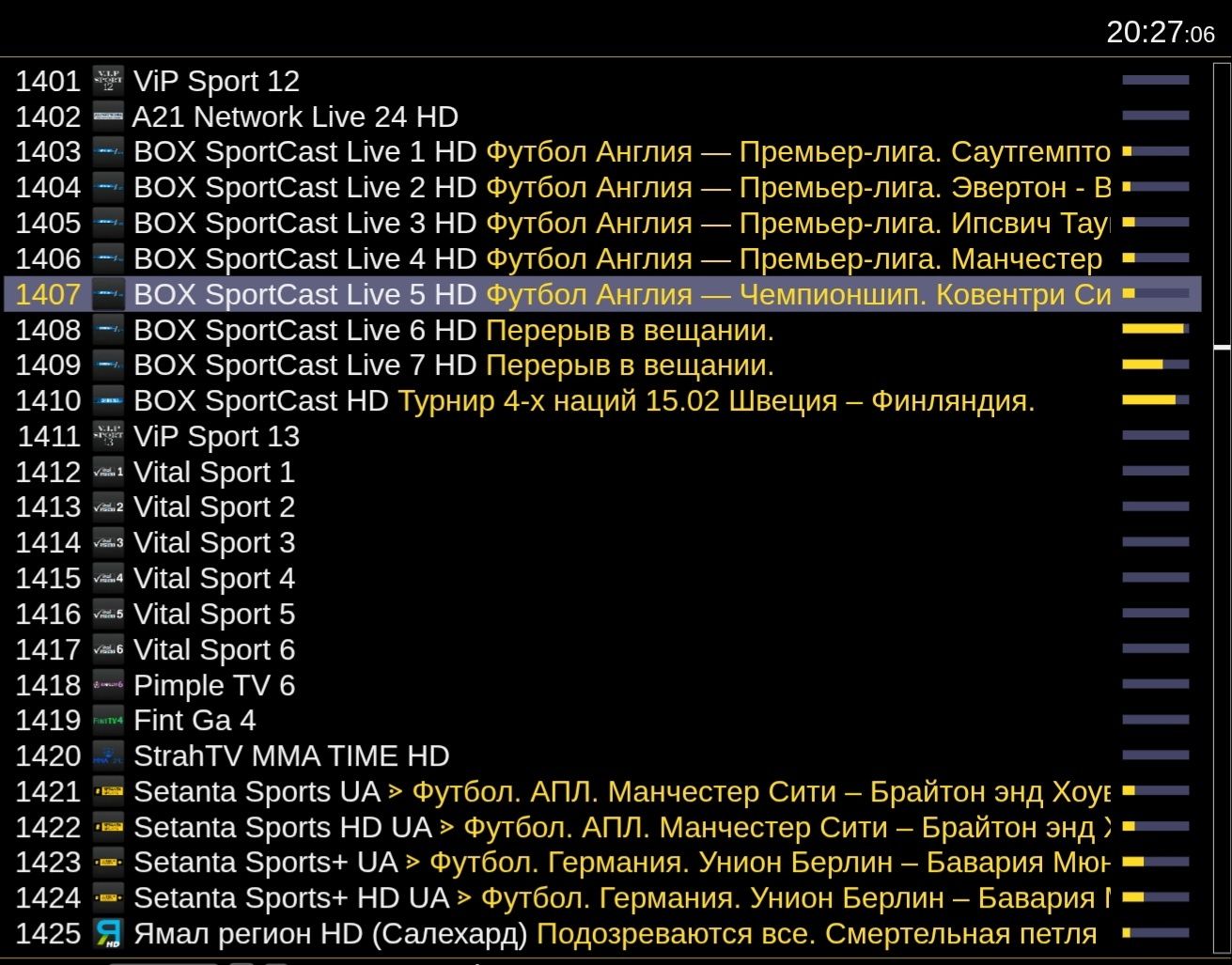Click the Vital Sport 4 channel logo

click(x=108, y=578)
